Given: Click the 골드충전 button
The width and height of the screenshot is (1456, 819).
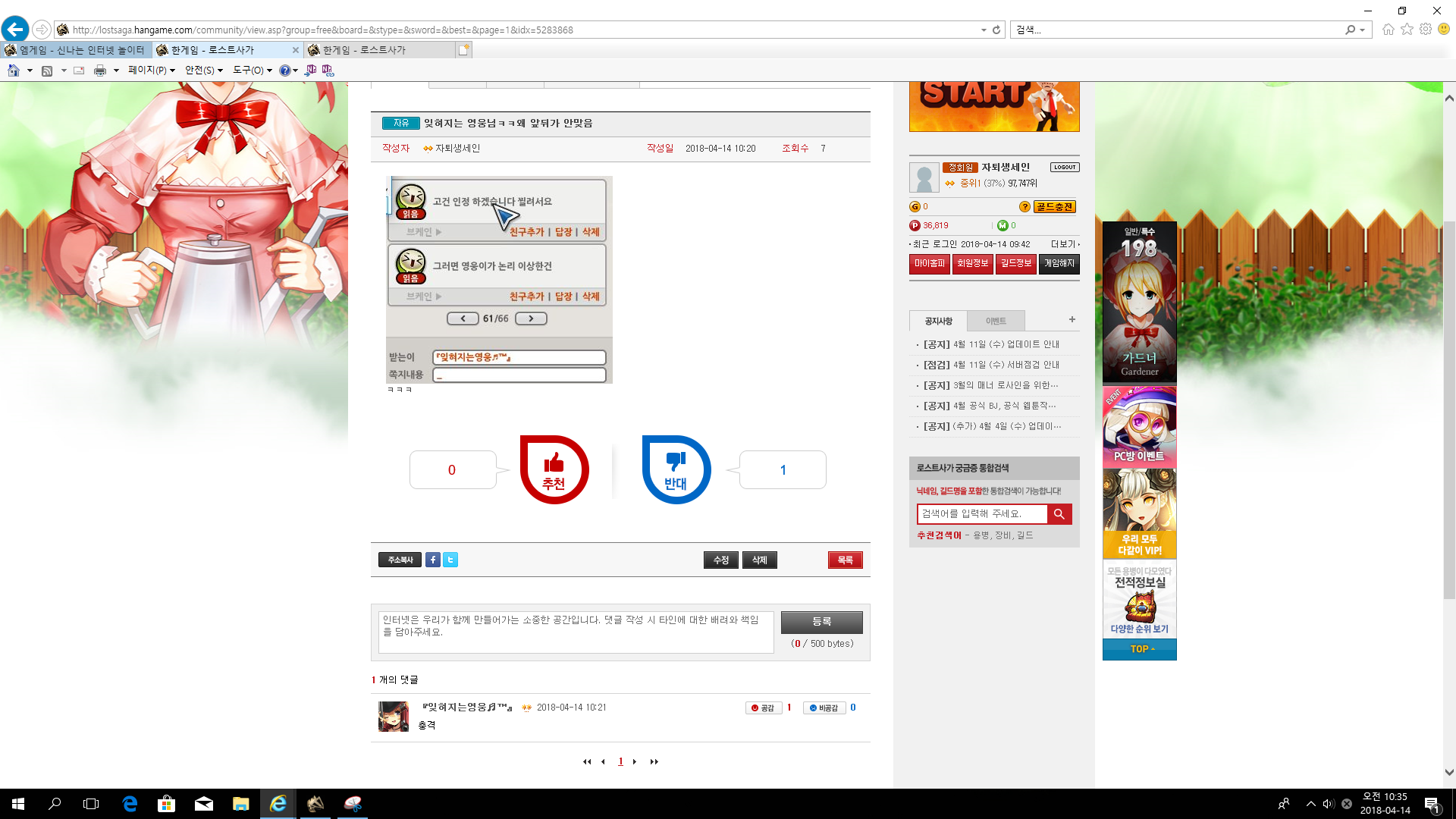Looking at the screenshot, I should 1054,206.
